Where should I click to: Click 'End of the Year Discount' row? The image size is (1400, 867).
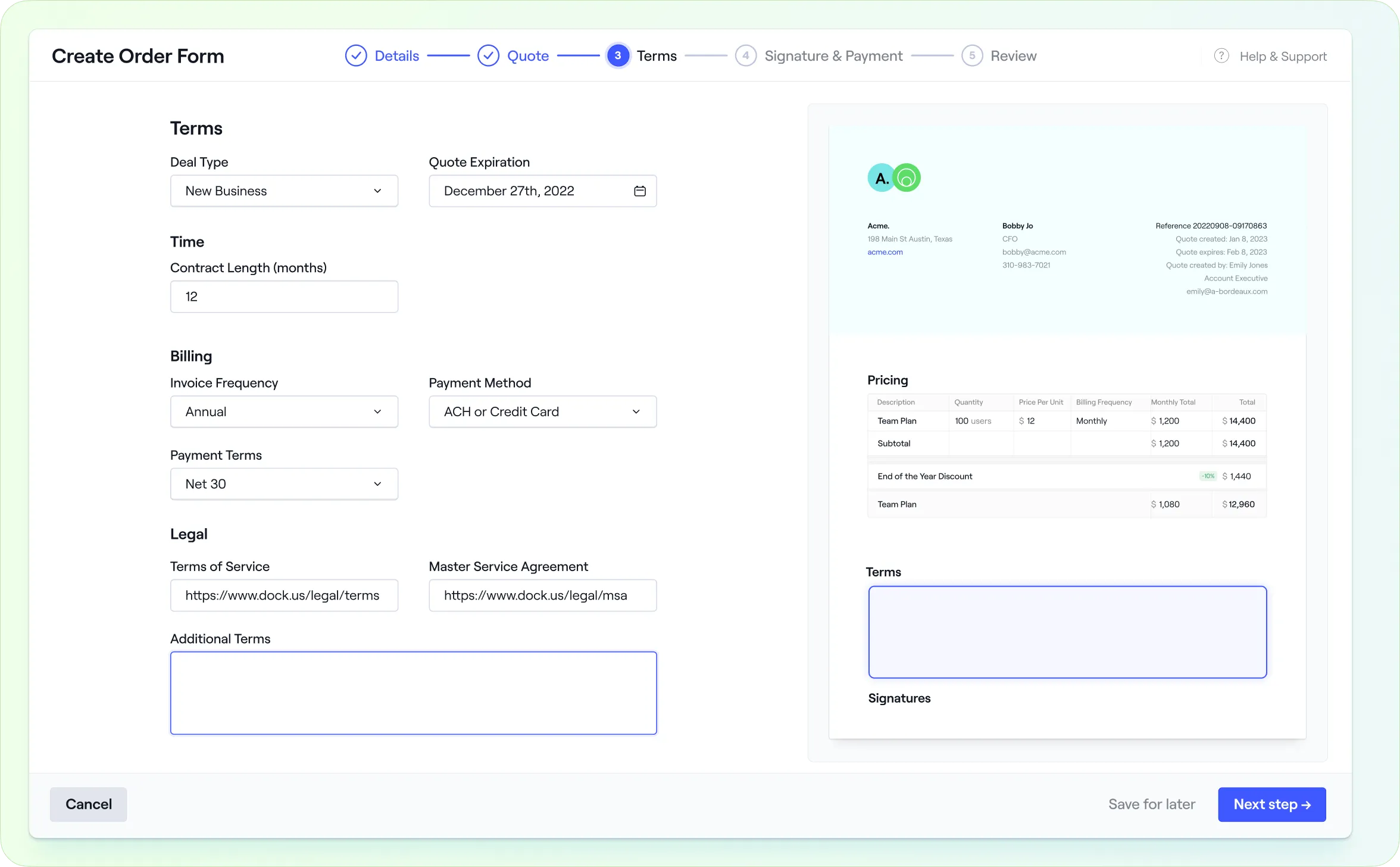pos(1067,476)
